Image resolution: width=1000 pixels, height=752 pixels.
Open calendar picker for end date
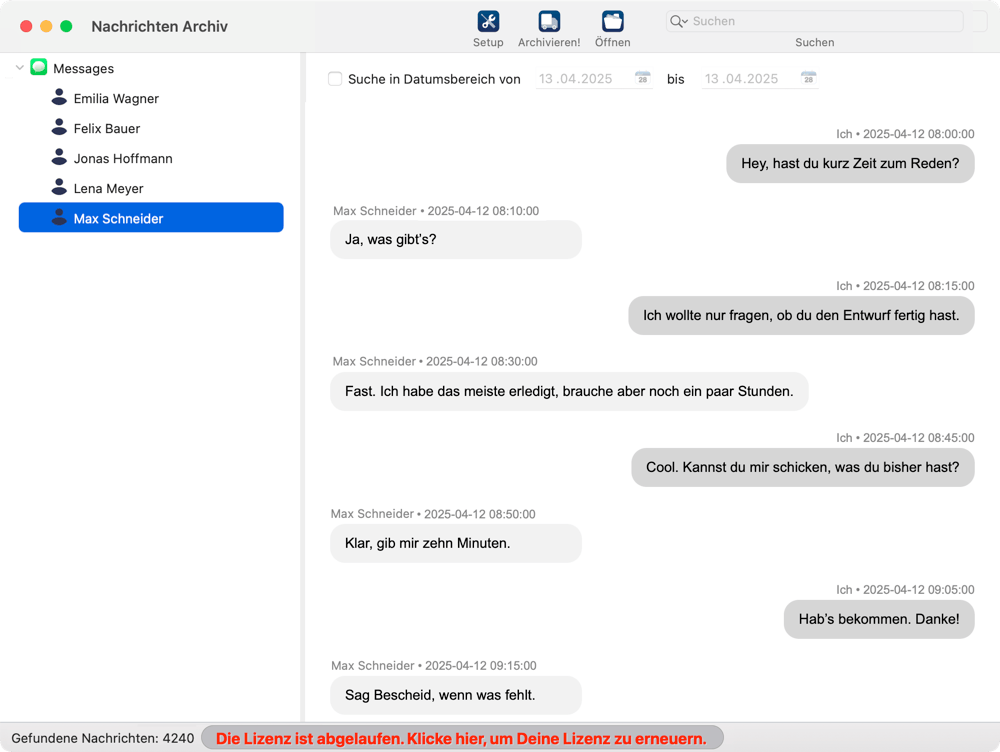[x=808, y=78]
